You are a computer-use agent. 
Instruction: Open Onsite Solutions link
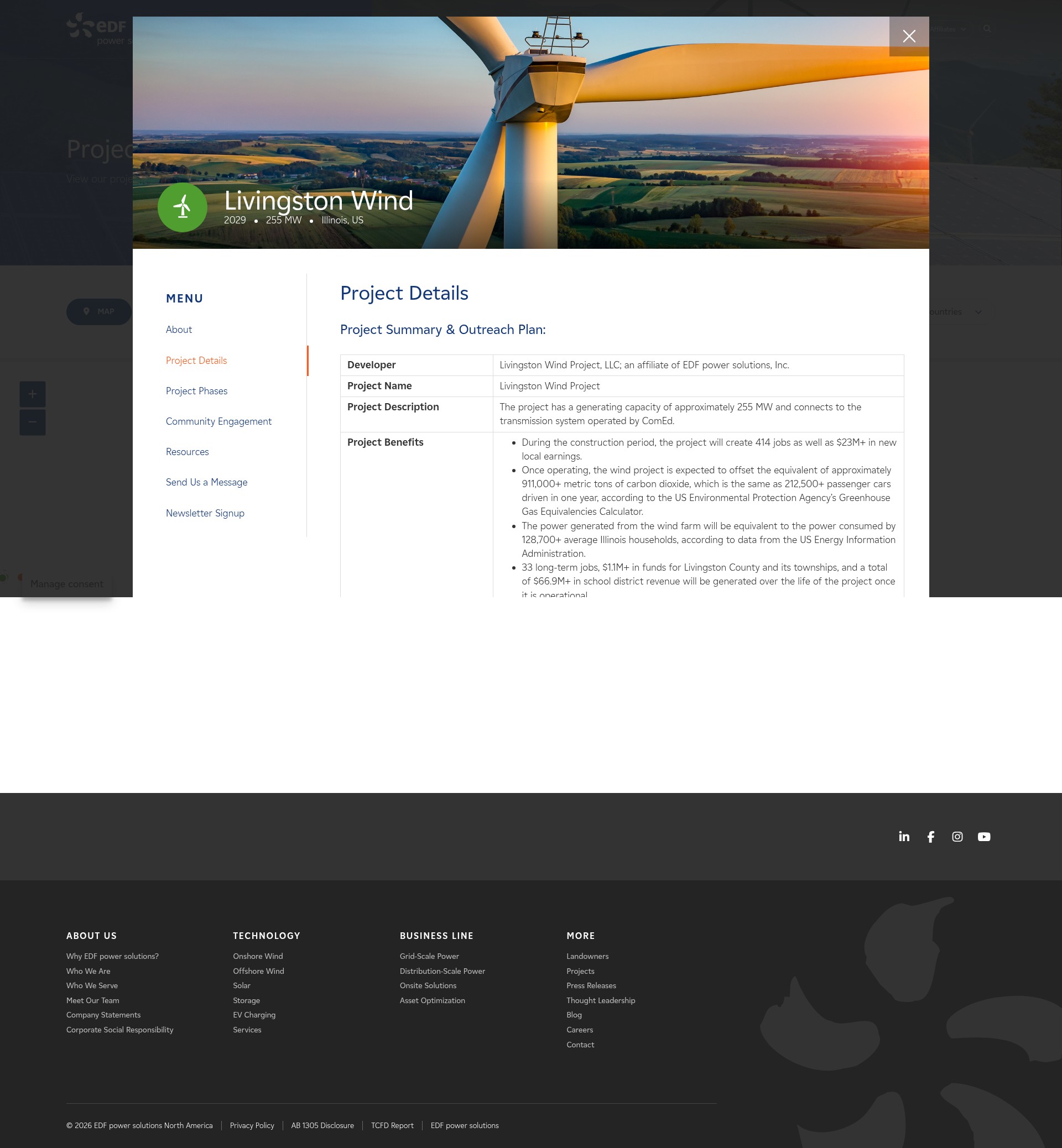[428, 985]
